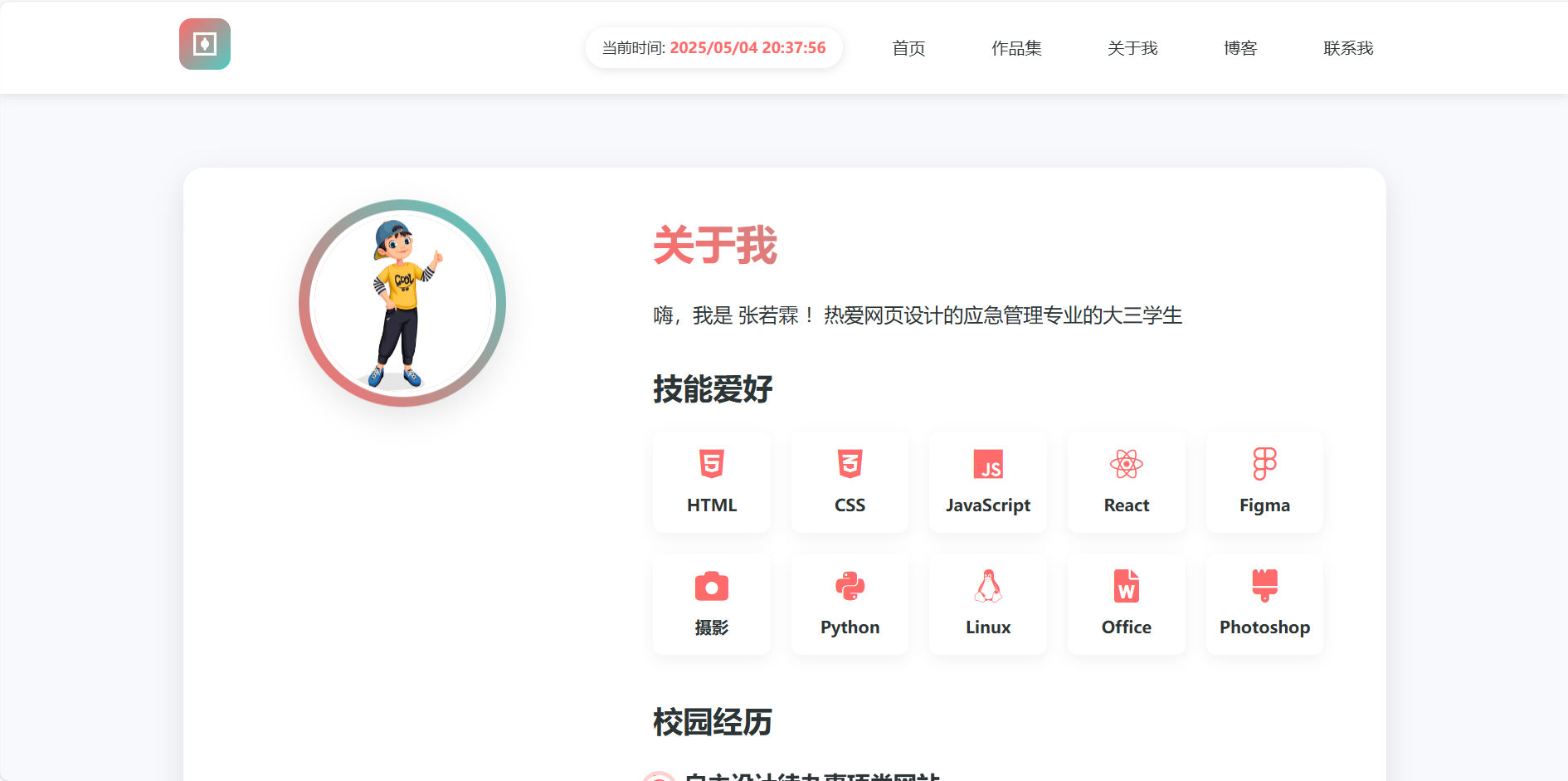This screenshot has width=1568, height=781.
Task: Open the 联系我 contact link
Action: click(1348, 48)
